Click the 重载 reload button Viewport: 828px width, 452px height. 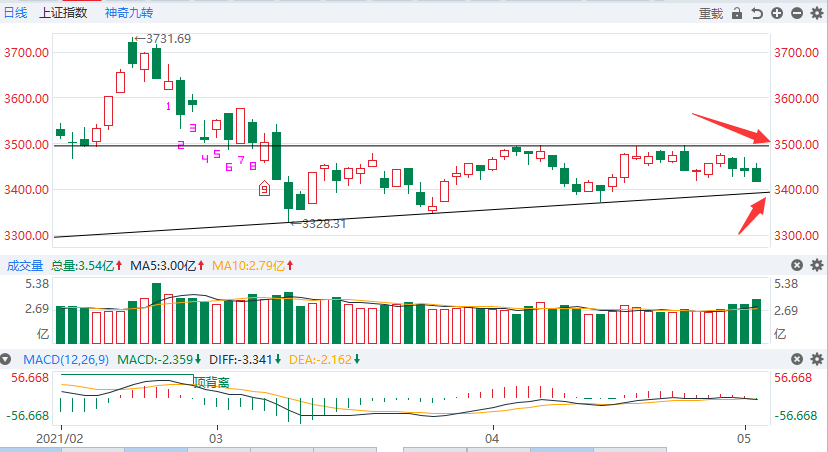click(x=710, y=13)
